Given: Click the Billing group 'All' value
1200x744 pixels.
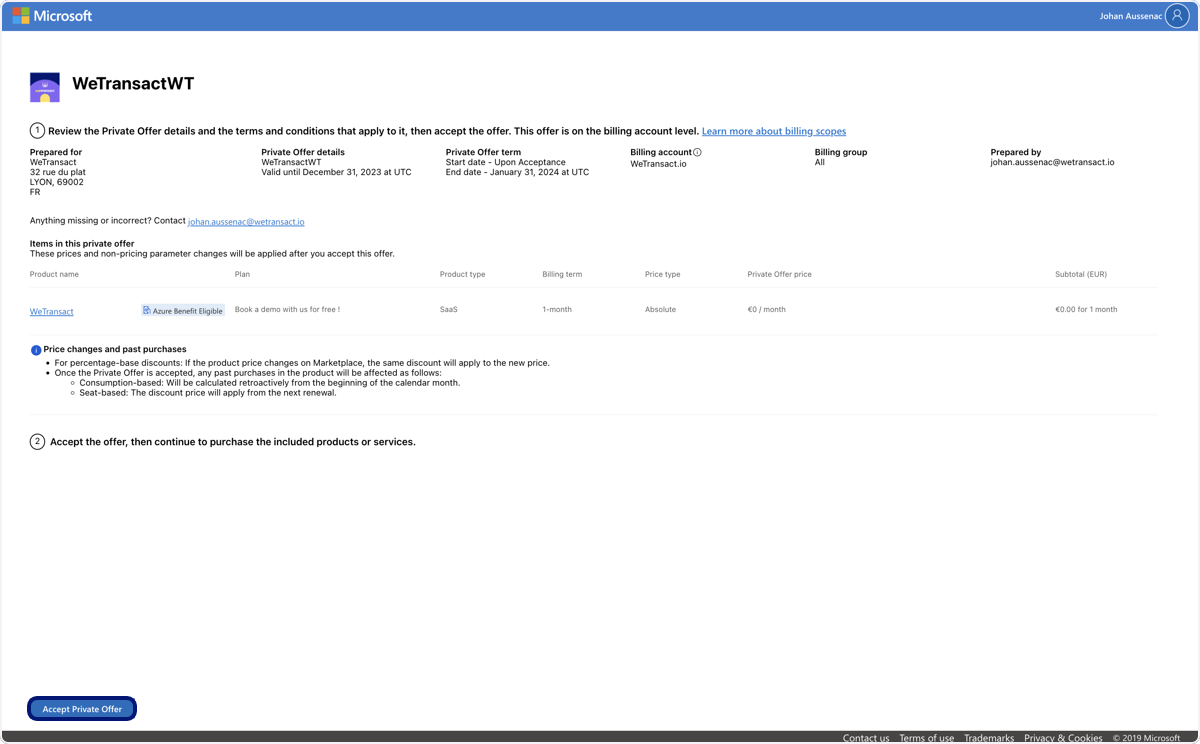Looking at the screenshot, I should pyautogui.click(x=820, y=162).
